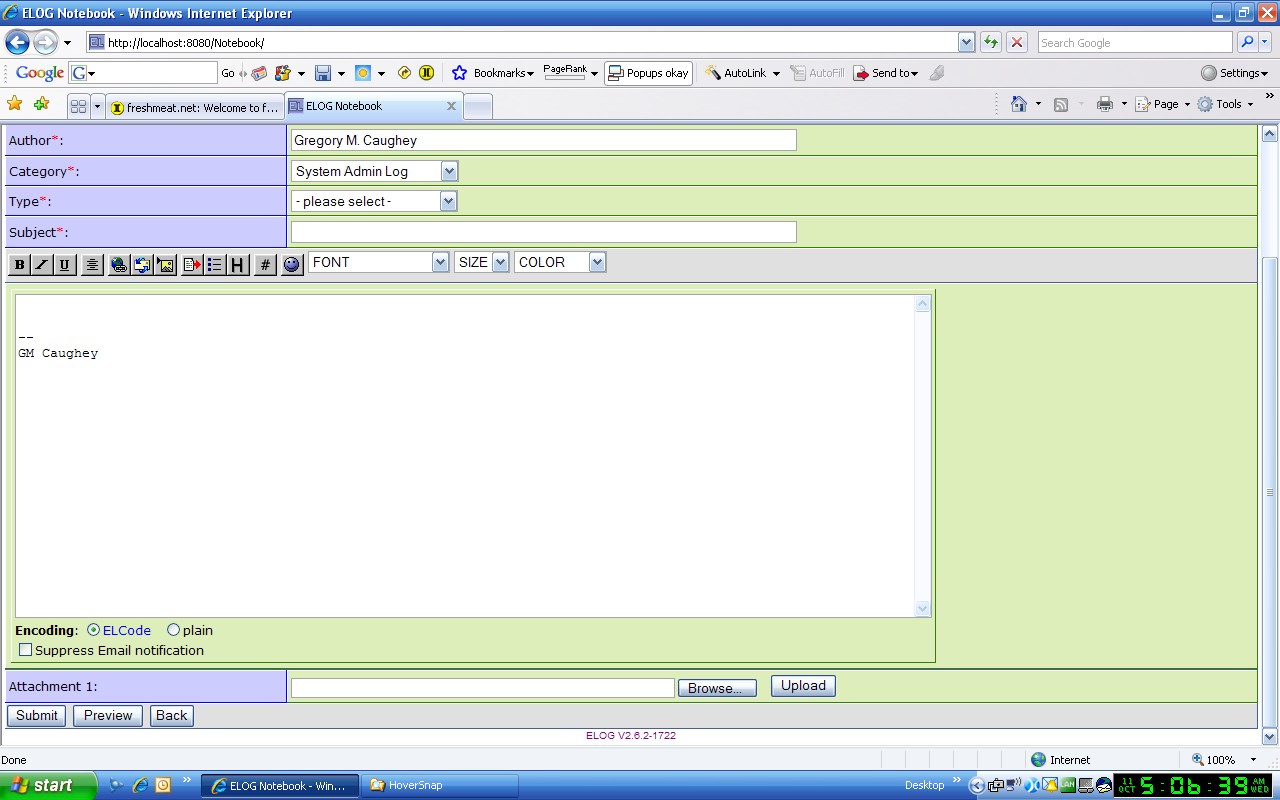1280x800 pixels.
Task: Insert a heading with the H icon
Action: [238, 264]
